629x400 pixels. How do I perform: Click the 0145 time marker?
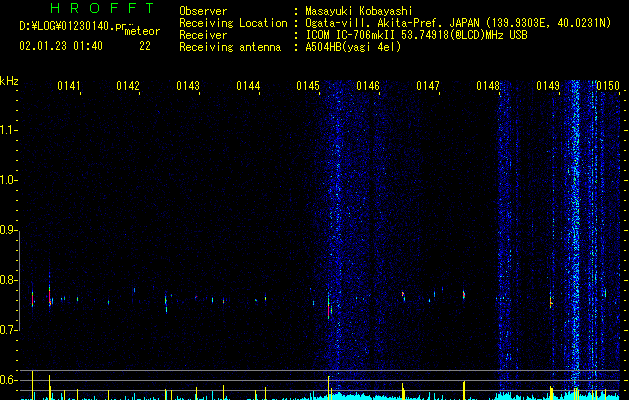click(x=308, y=86)
